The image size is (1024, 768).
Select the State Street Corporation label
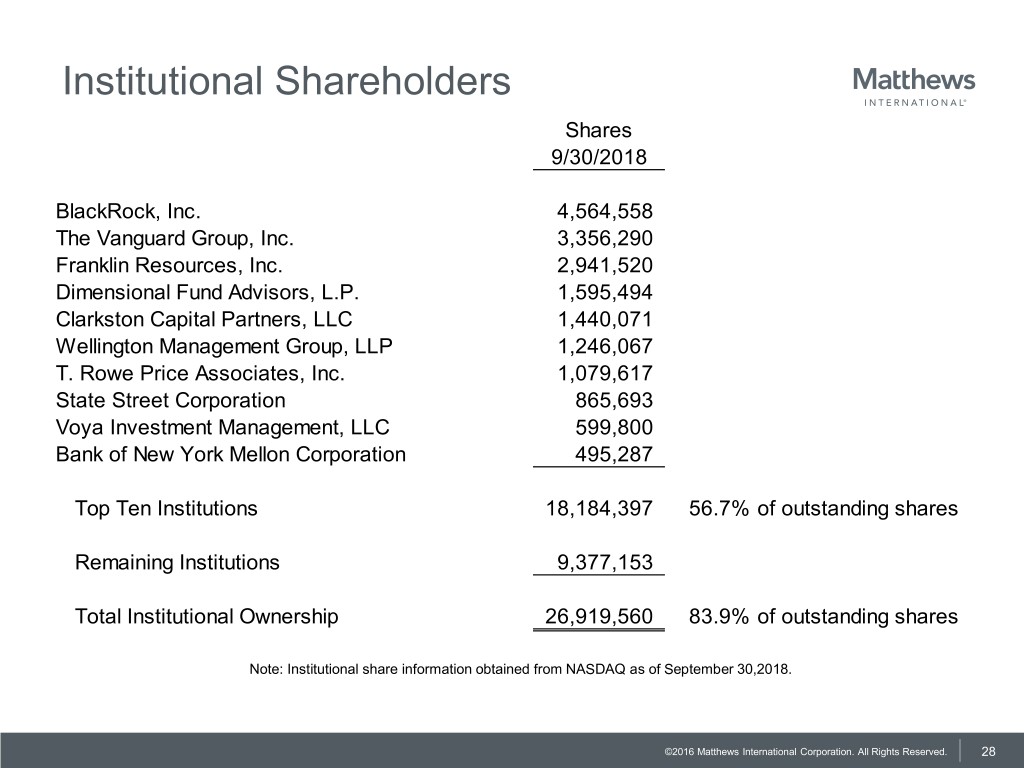tap(170, 401)
